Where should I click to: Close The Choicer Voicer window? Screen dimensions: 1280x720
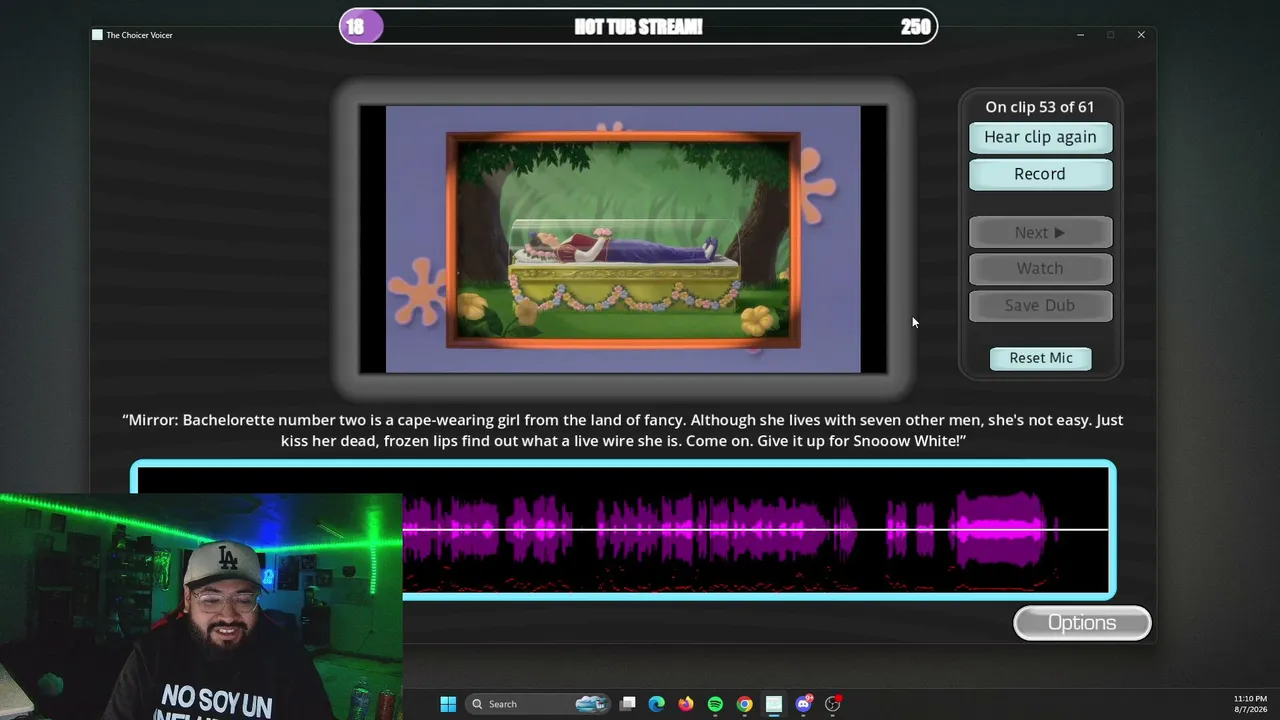click(1141, 35)
